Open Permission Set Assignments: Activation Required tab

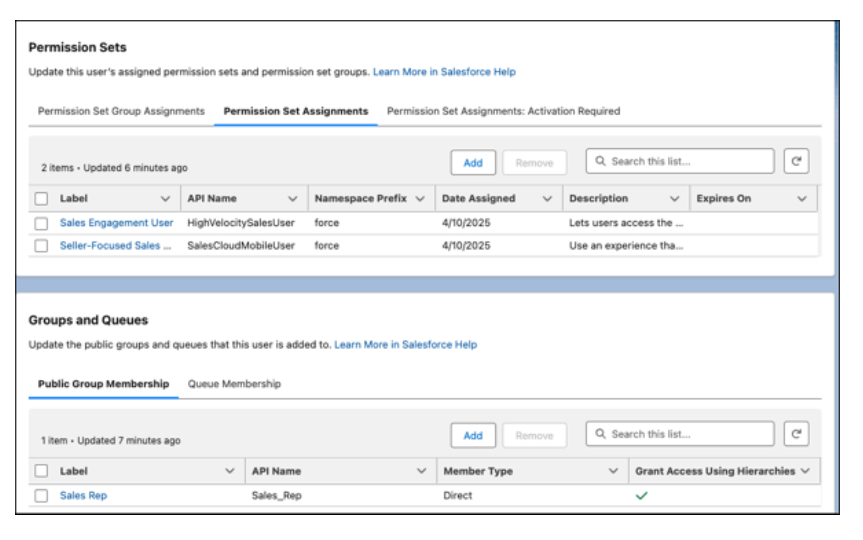503,111
